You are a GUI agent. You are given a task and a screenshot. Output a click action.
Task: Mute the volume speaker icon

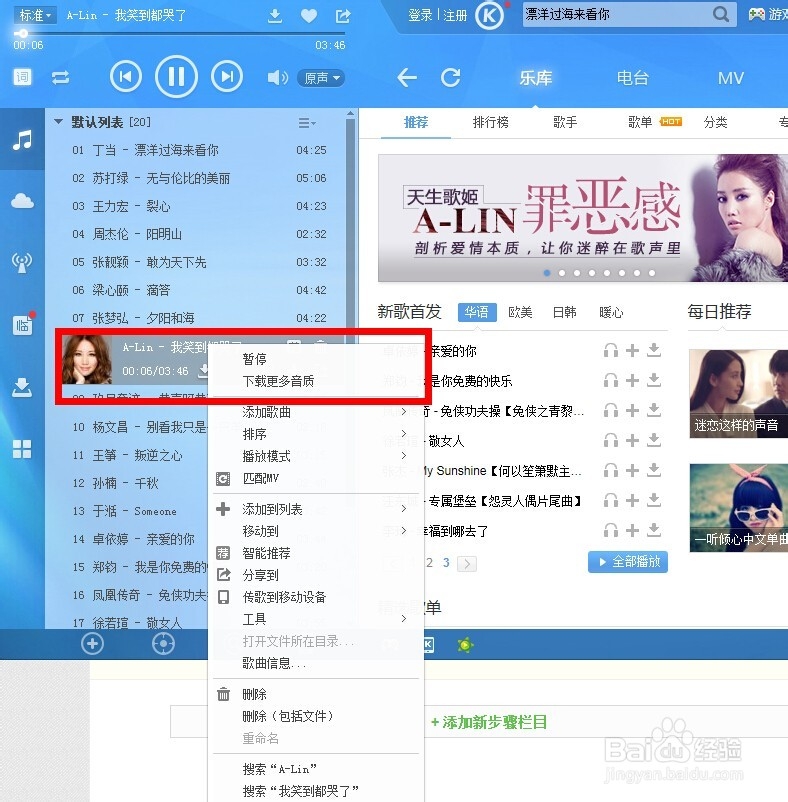point(277,78)
